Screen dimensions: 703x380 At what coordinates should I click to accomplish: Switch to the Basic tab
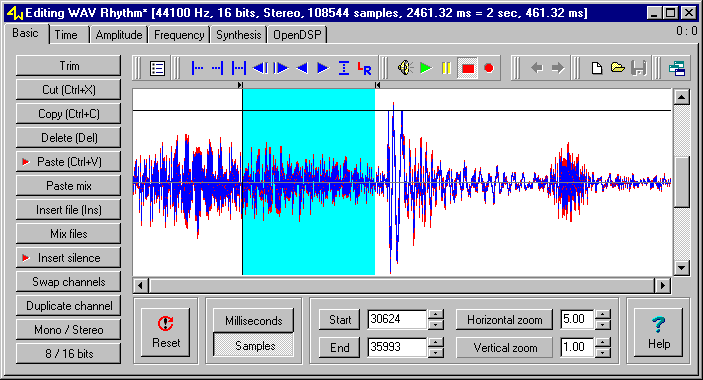pyautogui.click(x=26, y=33)
